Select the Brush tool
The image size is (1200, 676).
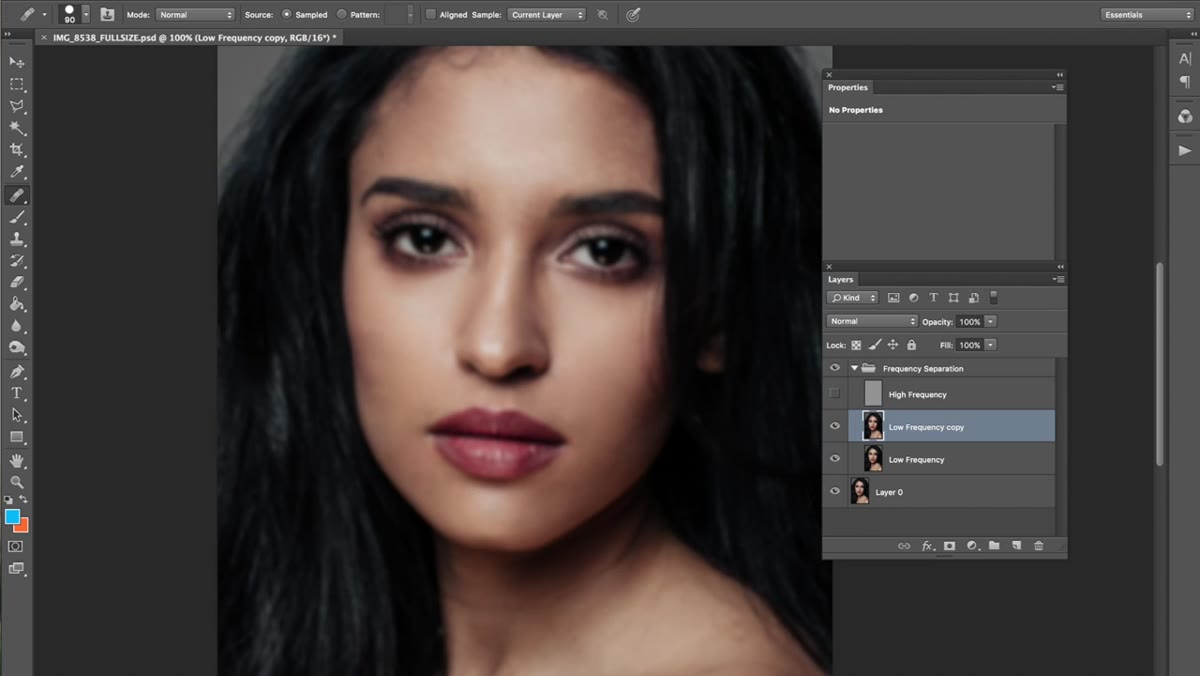[x=17, y=218]
